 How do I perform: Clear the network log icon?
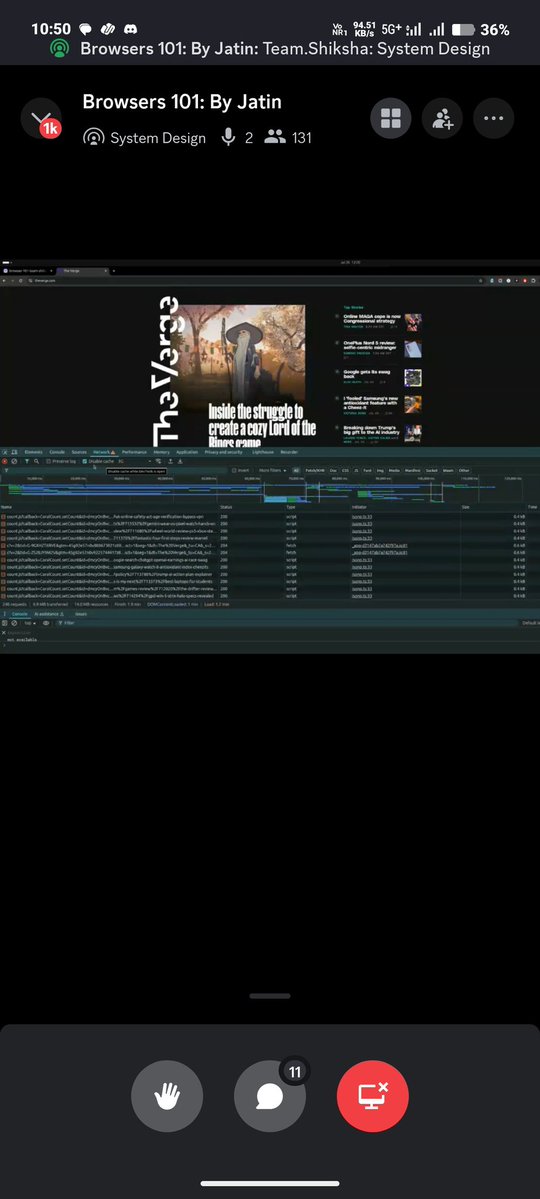[x=14, y=461]
